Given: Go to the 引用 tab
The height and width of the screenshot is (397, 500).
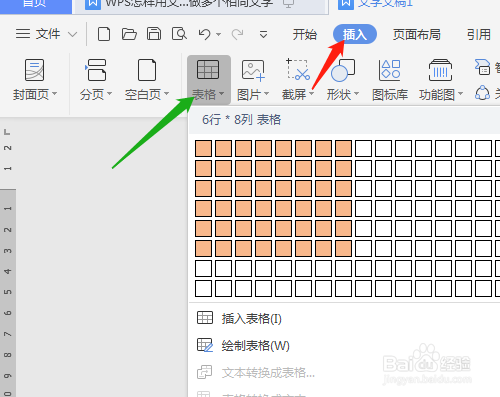Looking at the screenshot, I should tap(479, 34).
